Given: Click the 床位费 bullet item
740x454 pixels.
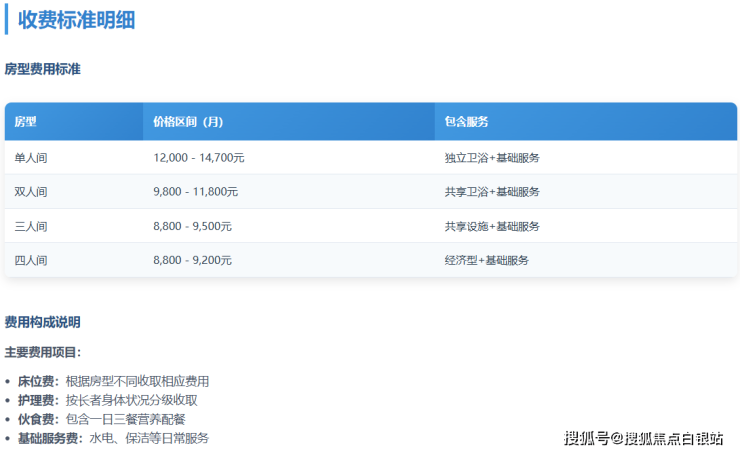Looking at the screenshot, I should click(113, 381).
